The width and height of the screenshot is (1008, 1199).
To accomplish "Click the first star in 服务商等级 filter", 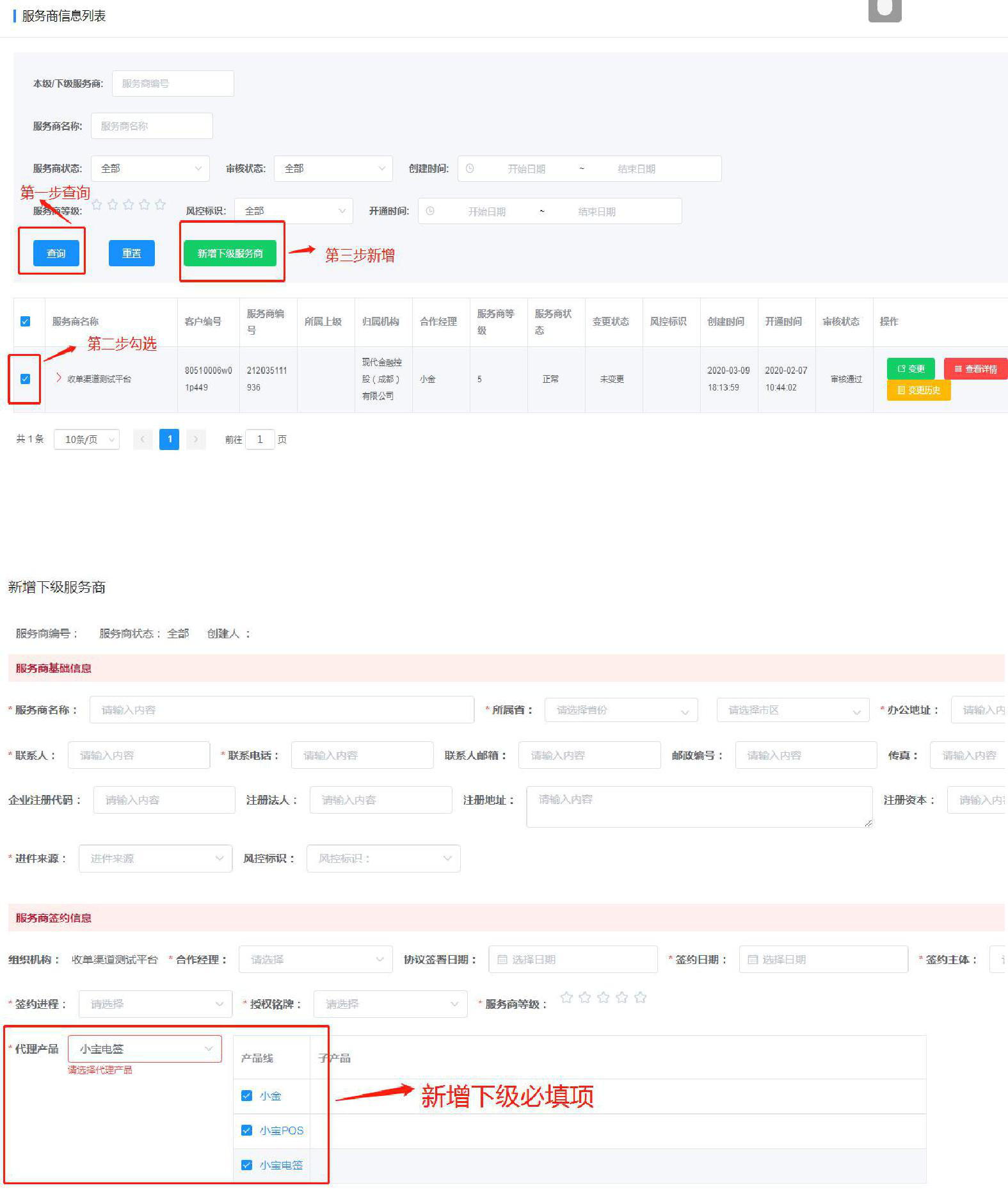I will (97, 205).
